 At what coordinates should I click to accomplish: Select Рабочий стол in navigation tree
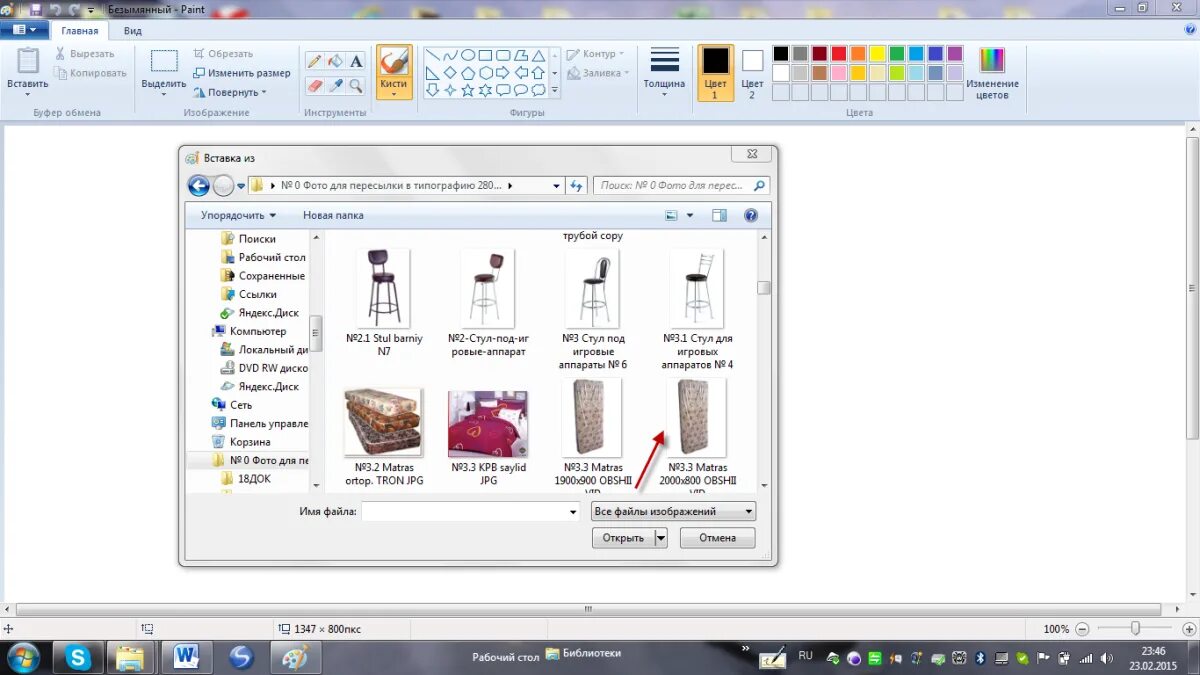tap(264, 257)
